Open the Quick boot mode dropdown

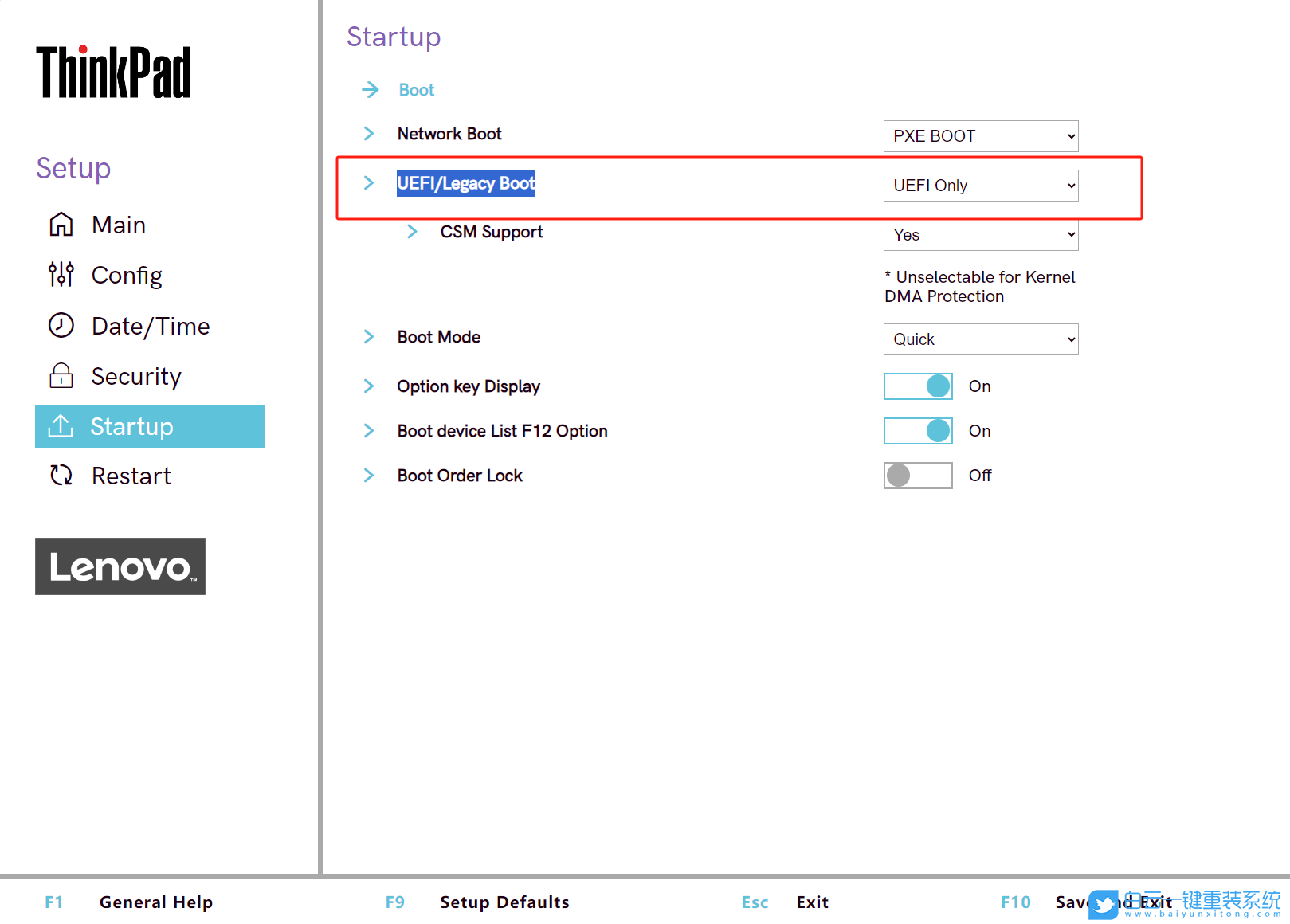tap(980, 339)
